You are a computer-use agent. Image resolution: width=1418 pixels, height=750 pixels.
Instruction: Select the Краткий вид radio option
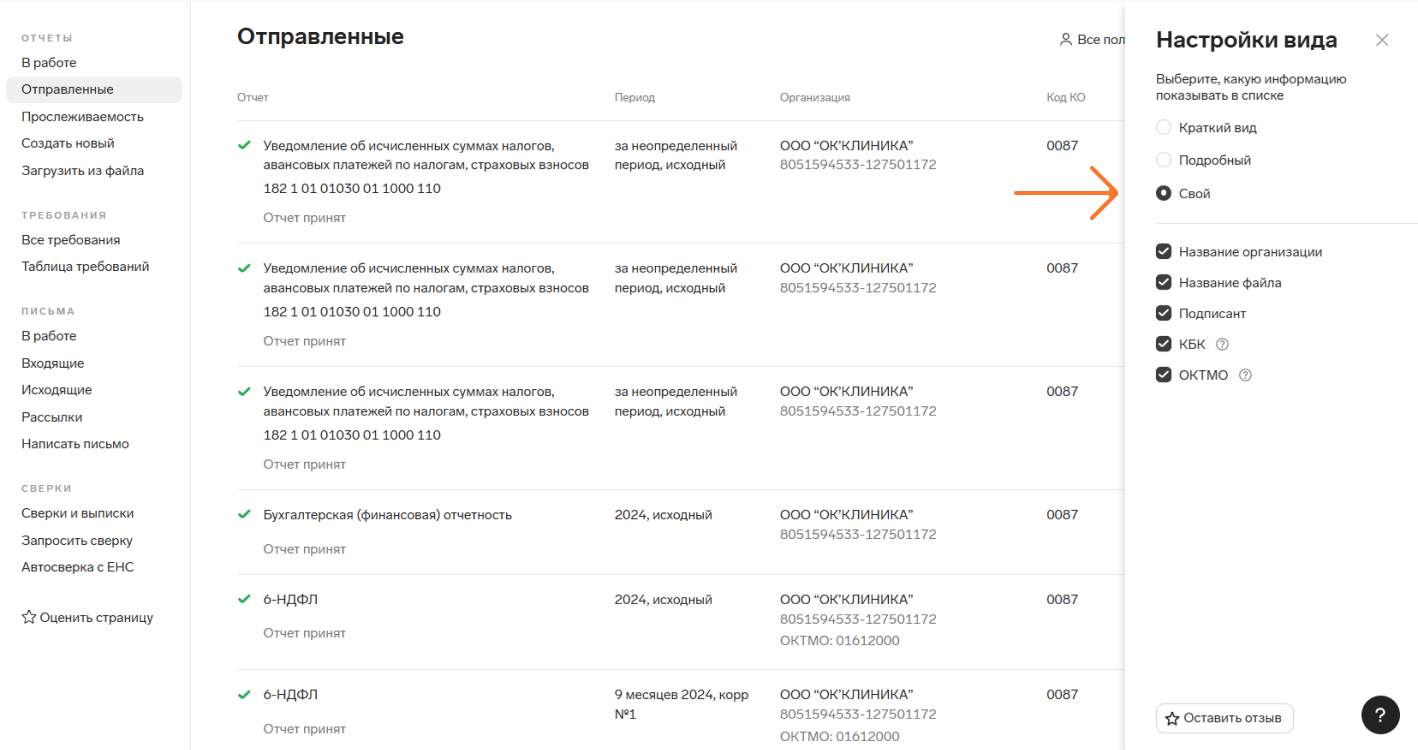point(1163,127)
